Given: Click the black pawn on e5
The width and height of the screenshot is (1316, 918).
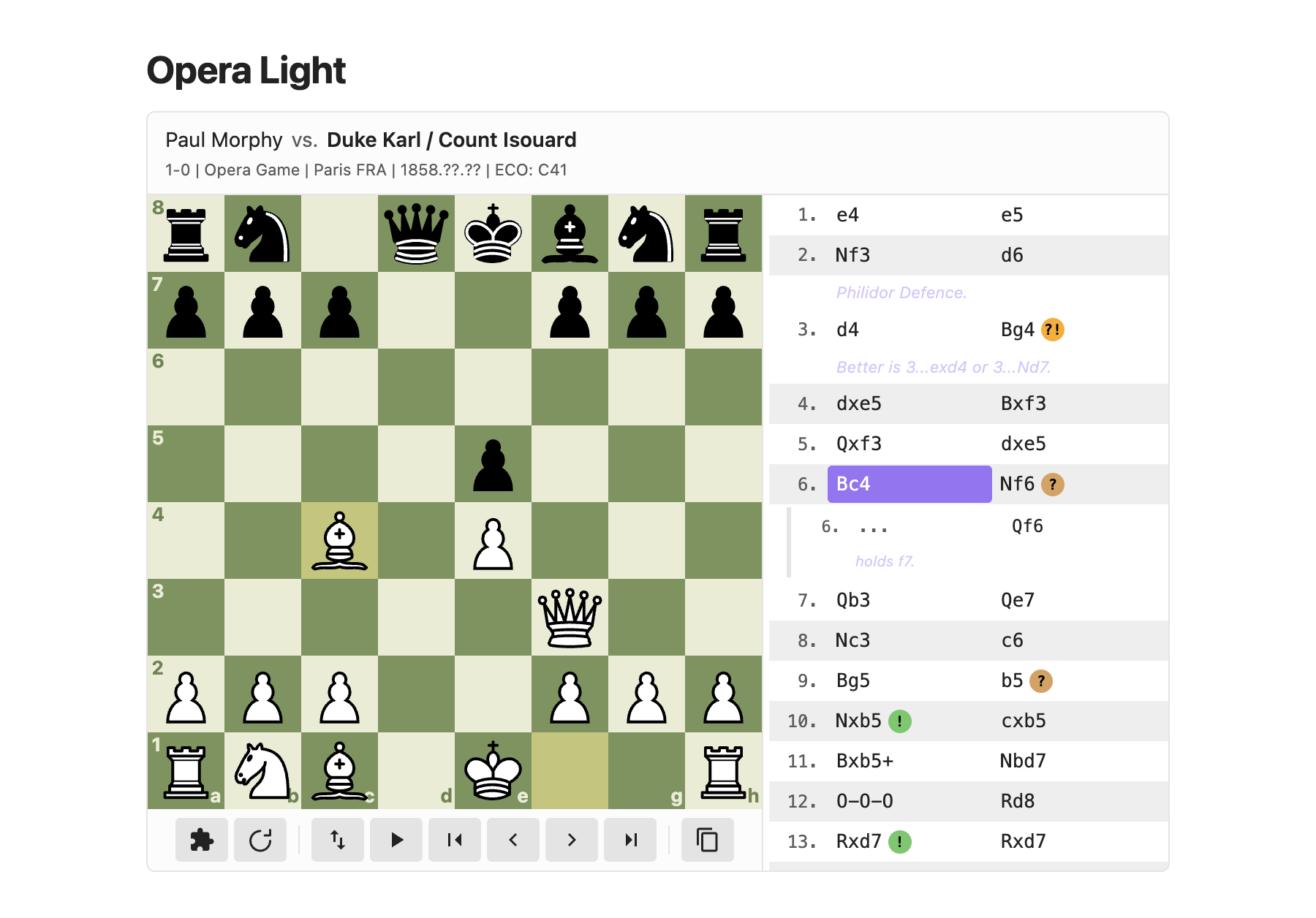Looking at the screenshot, I should tap(494, 464).
